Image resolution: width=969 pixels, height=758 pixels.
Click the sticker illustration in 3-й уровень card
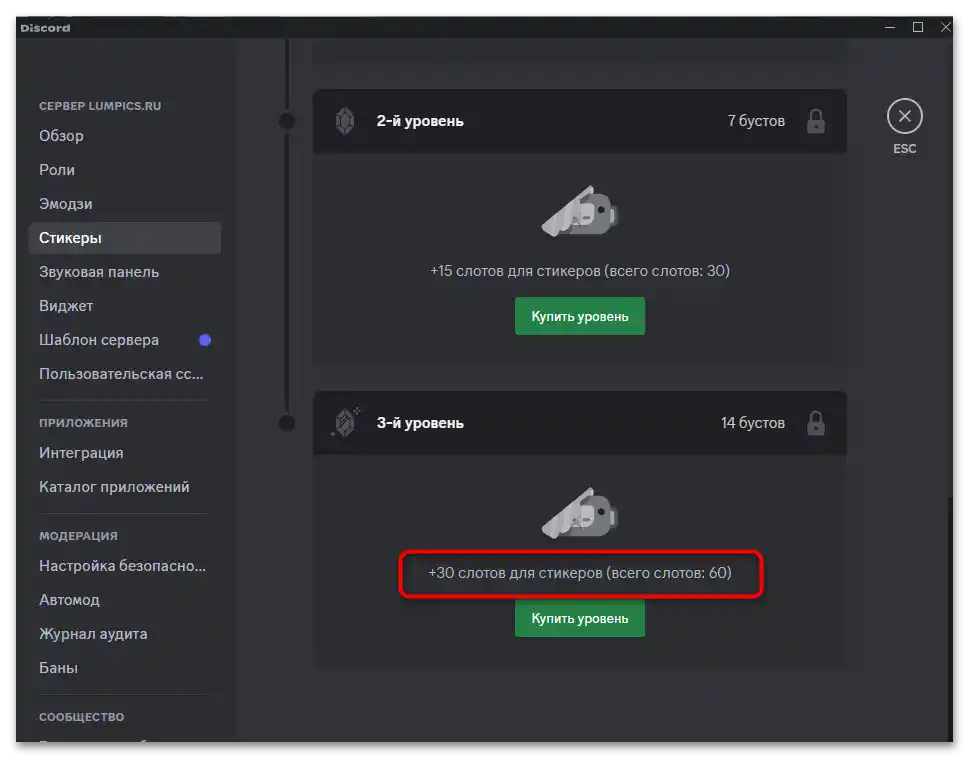[580, 513]
